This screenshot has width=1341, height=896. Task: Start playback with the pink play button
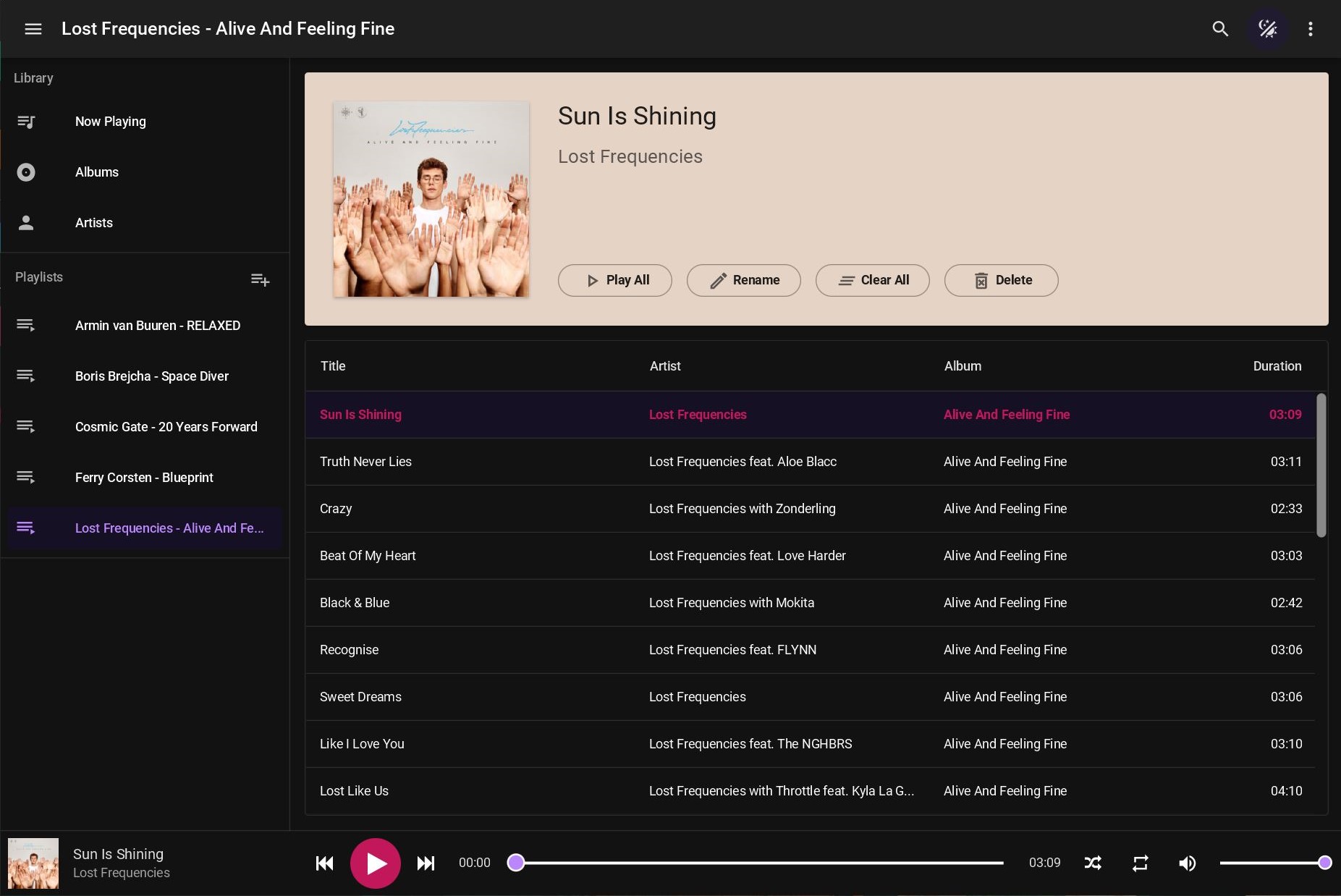coord(376,863)
